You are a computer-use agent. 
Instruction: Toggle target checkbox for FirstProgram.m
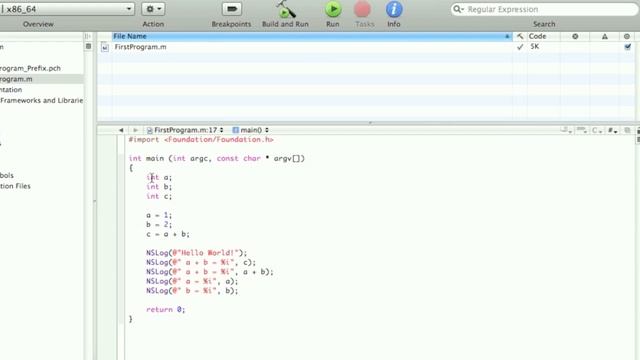point(627,47)
